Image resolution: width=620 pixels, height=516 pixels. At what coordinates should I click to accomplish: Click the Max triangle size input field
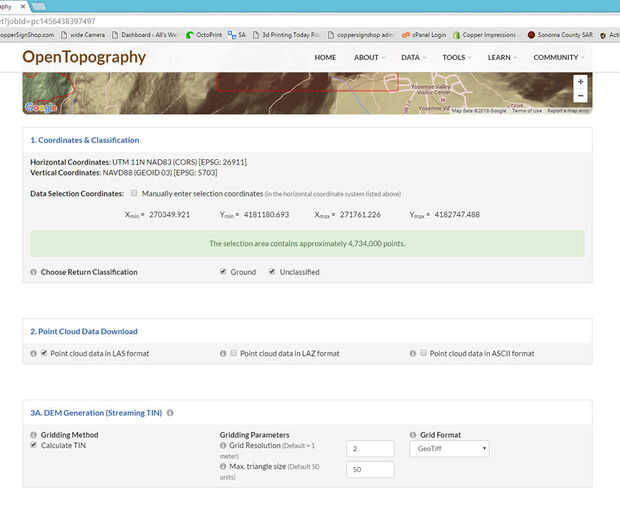[370, 469]
